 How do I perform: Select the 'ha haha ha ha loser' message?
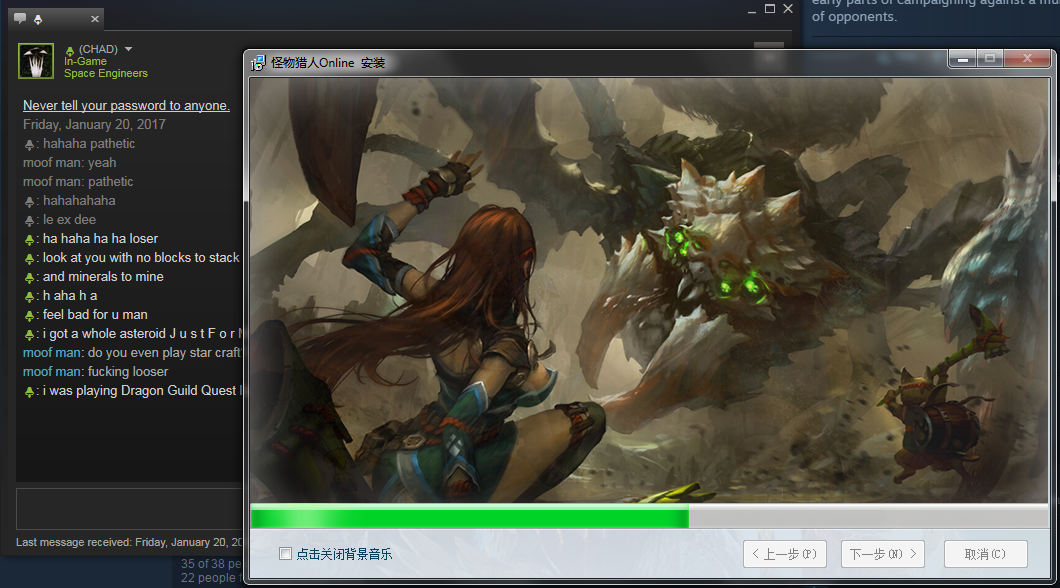100,238
